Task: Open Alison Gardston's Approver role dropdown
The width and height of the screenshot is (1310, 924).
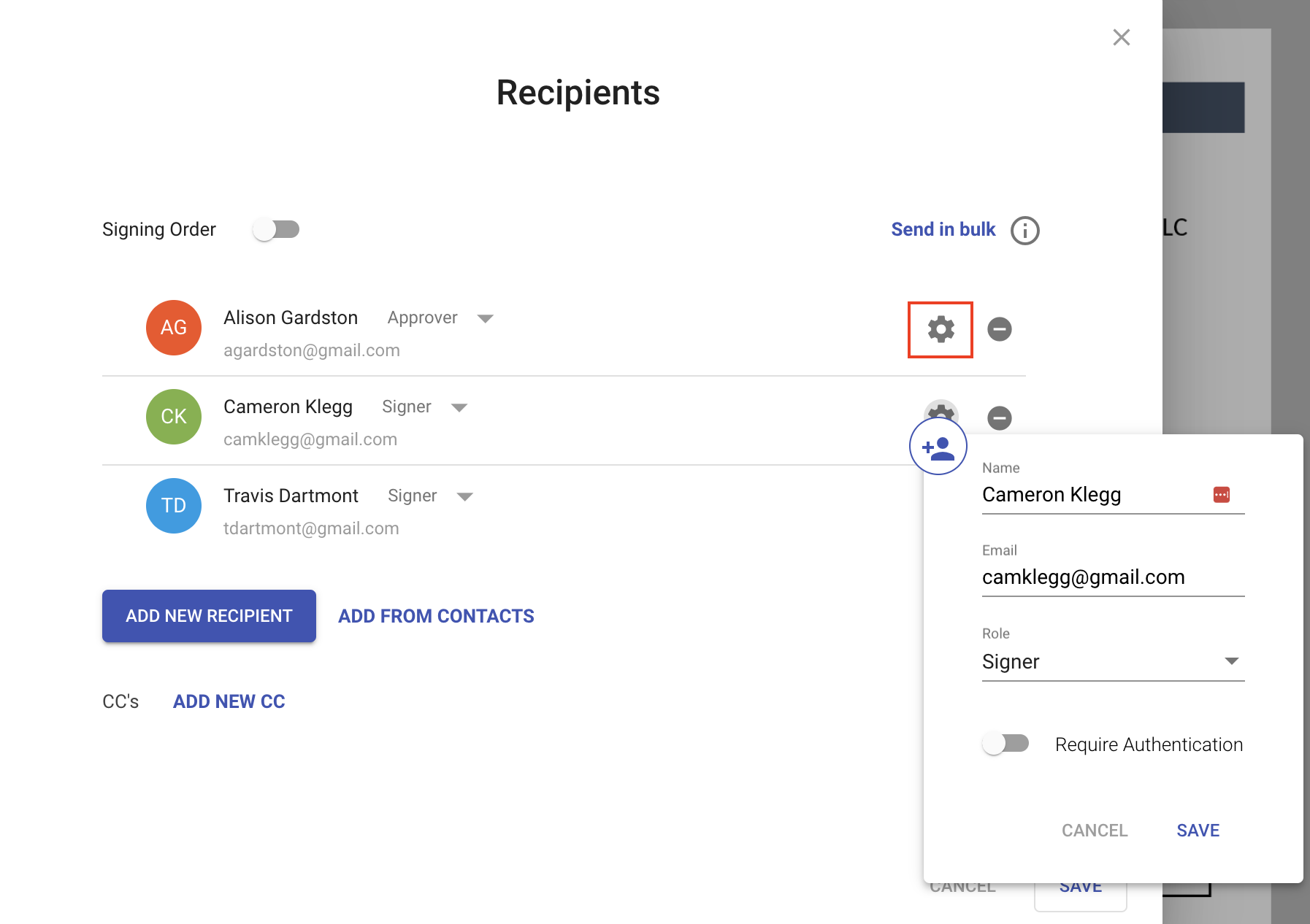Action: [485, 319]
